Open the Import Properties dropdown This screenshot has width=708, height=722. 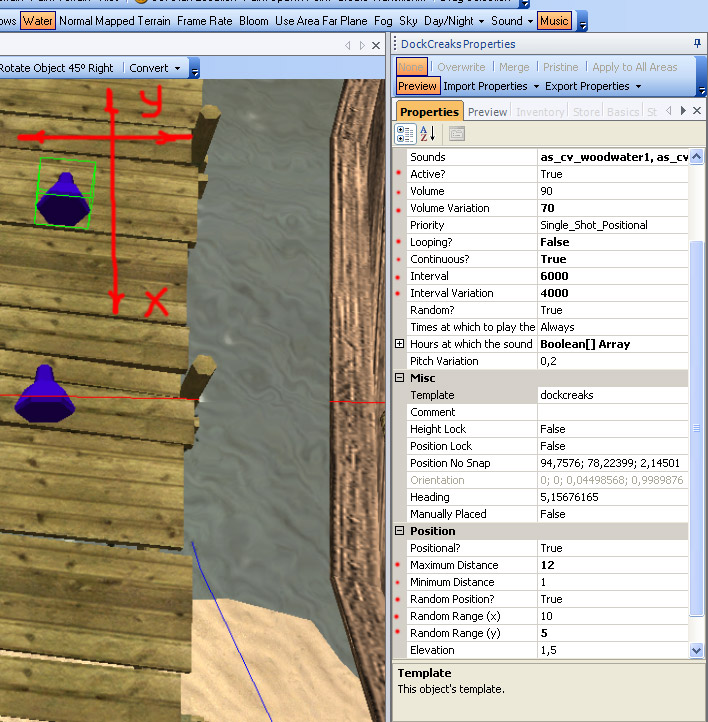click(x=491, y=86)
